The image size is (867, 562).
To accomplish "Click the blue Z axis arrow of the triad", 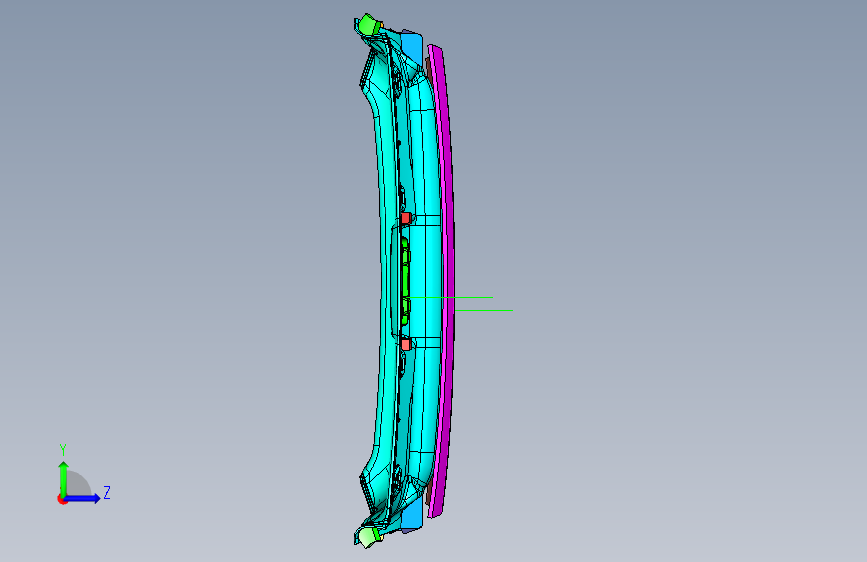I will pyautogui.click(x=83, y=498).
